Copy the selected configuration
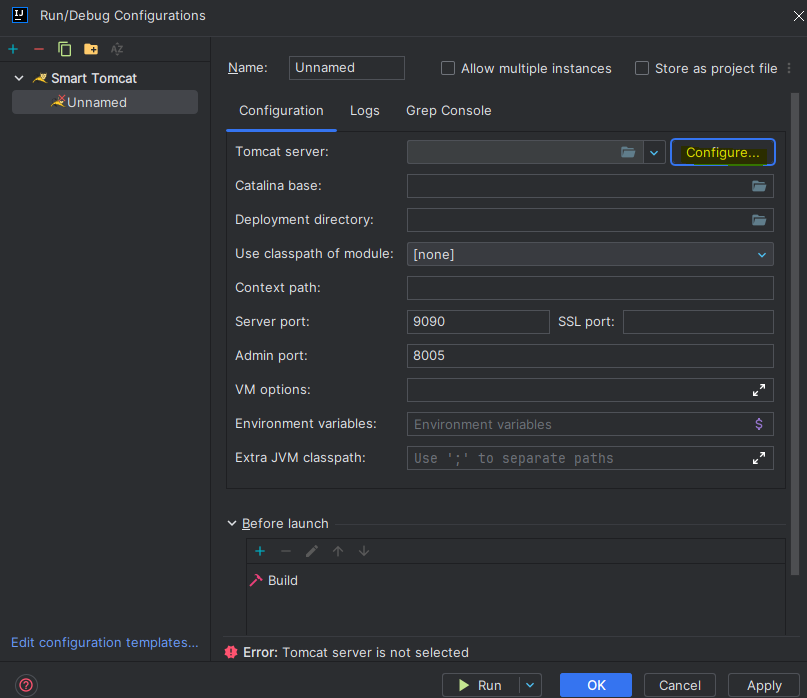Screen dimensions: 807x698 (x=64, y=49)
